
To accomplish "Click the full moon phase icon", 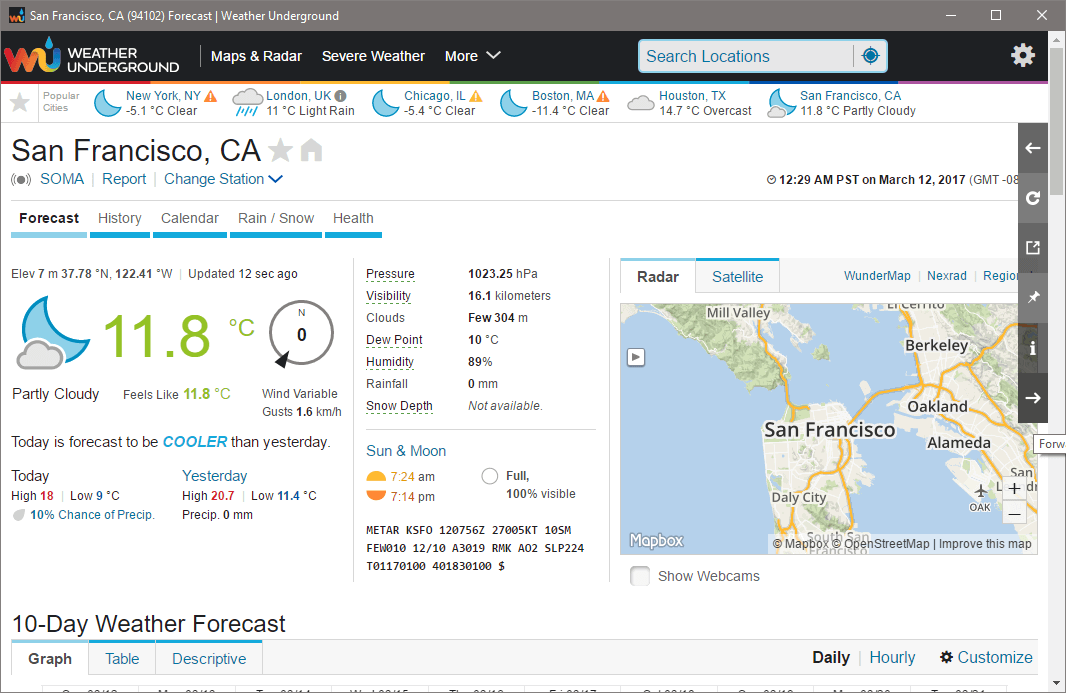I will pos(489,476).
